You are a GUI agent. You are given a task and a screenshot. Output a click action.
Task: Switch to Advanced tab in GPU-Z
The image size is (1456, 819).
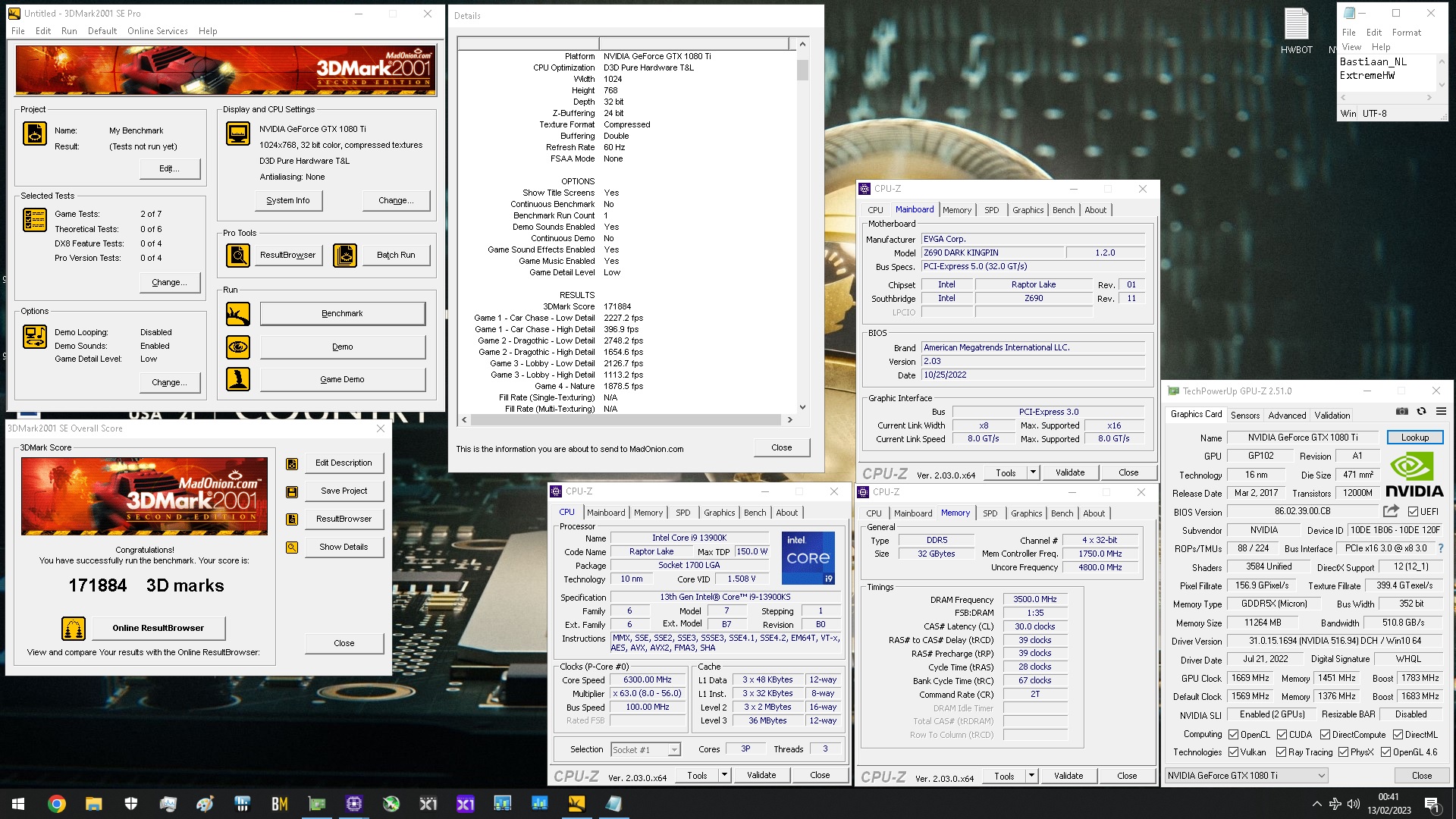coord(1287,416)
